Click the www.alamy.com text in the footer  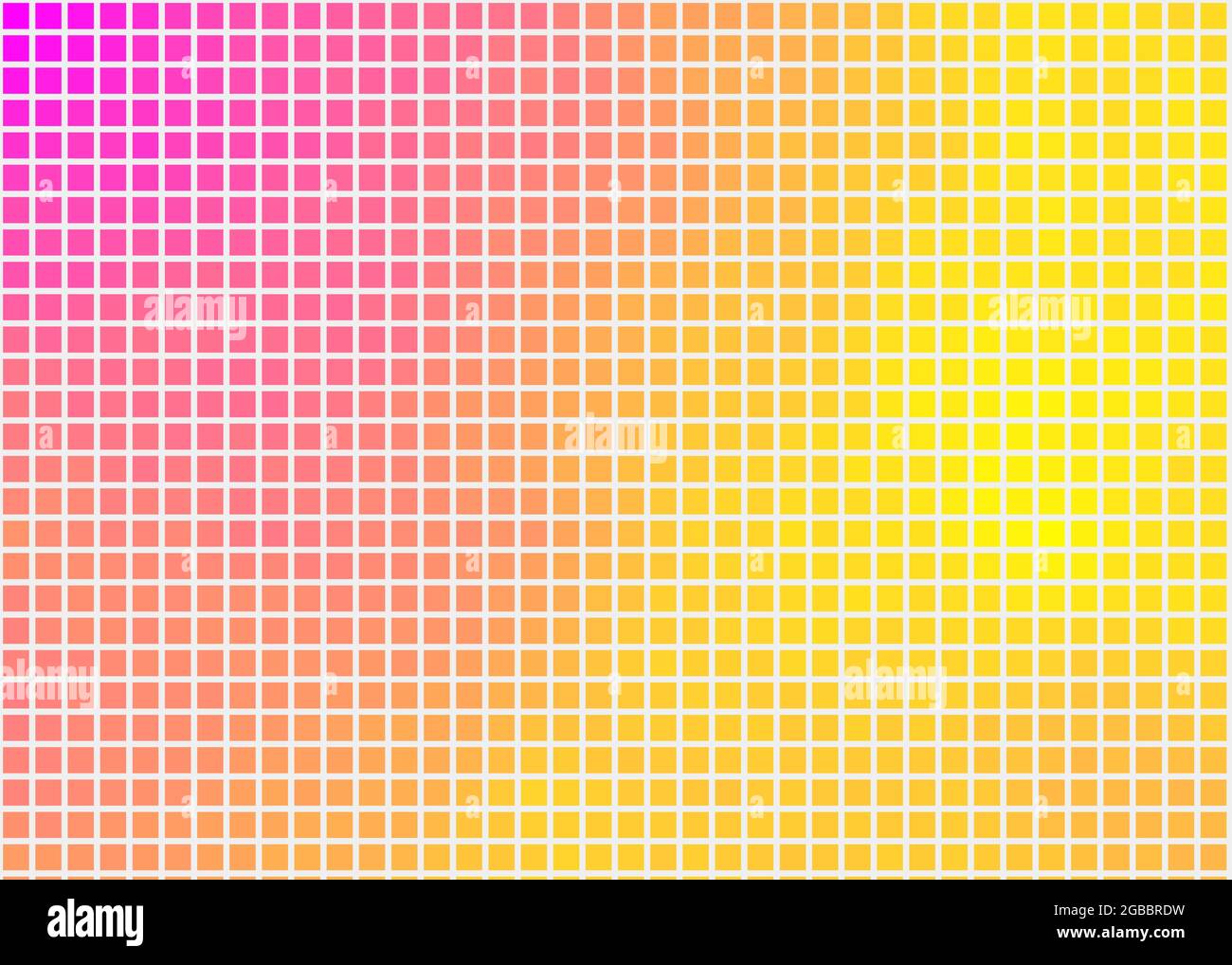(1118, 936)
